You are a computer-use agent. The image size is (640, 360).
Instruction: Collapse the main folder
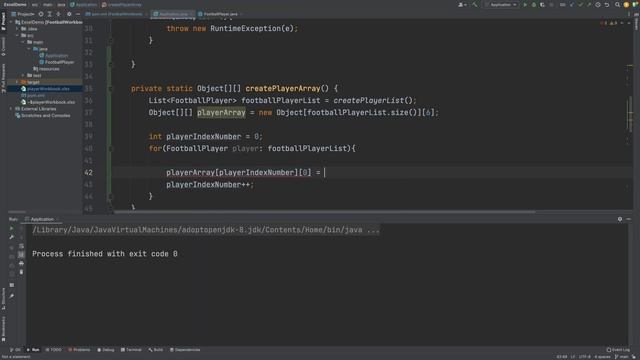pyautogui.click(x=23, y=42)
